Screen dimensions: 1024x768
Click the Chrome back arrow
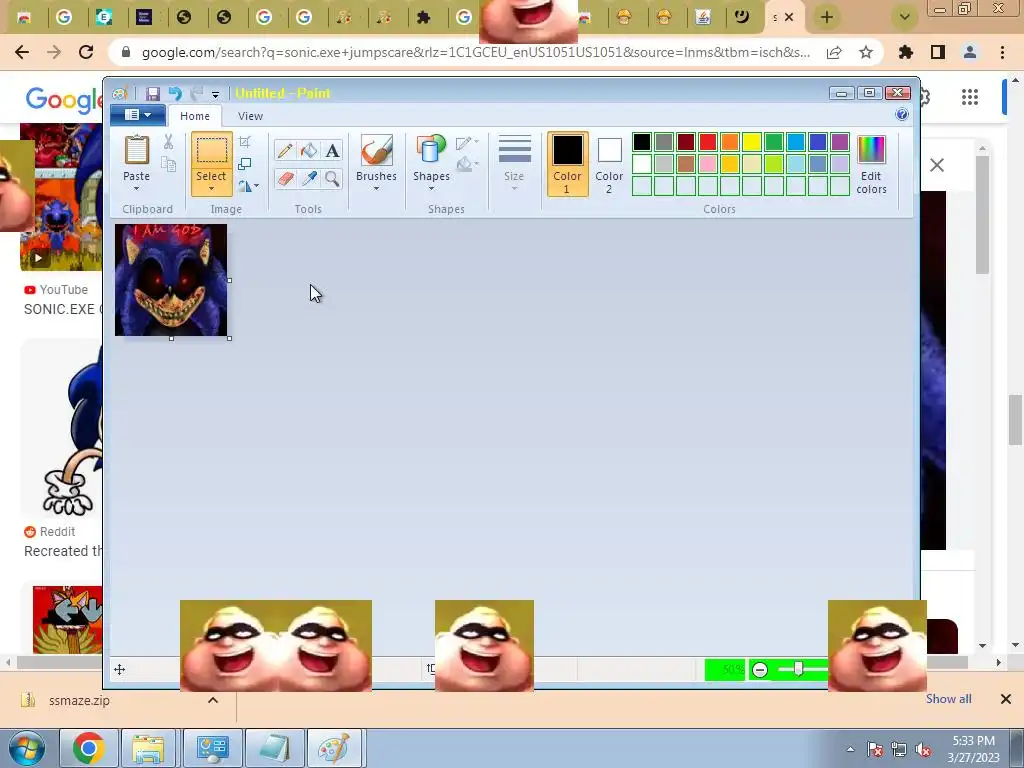(22, 52)
